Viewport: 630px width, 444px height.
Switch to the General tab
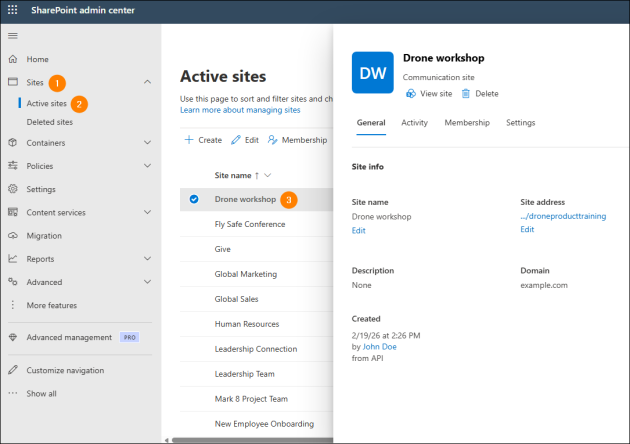coord(371,123)
